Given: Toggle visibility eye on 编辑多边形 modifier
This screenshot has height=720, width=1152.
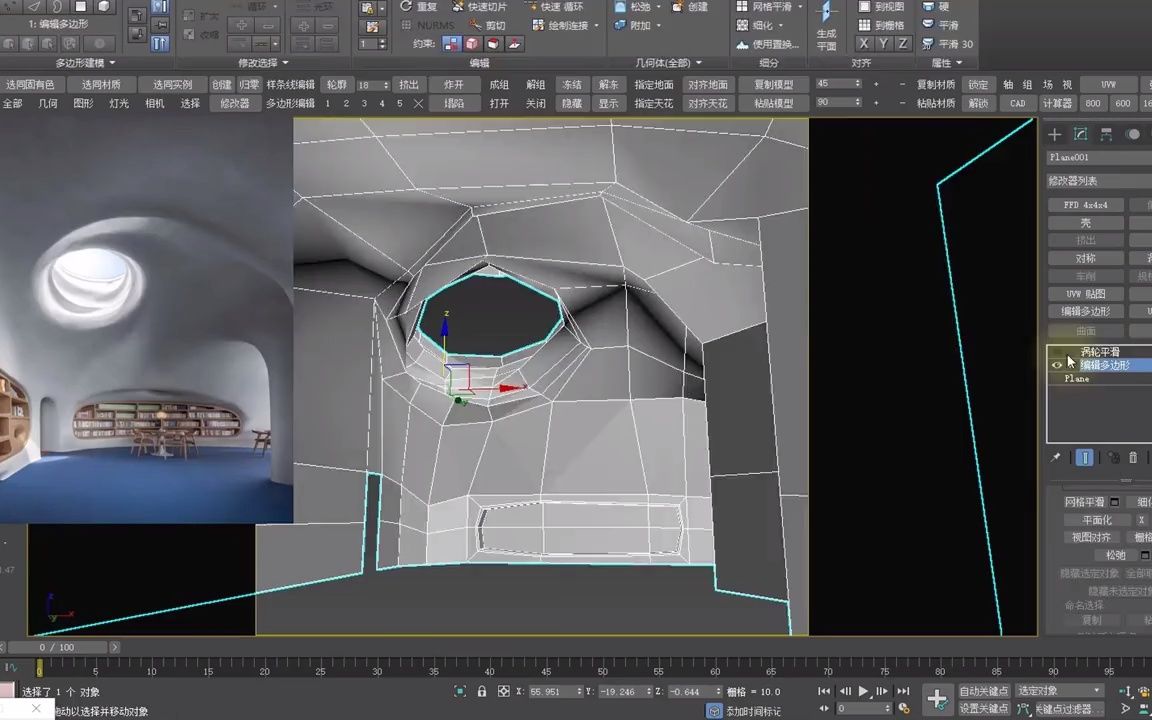Looking at the screenshot, I should pyautogui.click(x=1057, y=365).
